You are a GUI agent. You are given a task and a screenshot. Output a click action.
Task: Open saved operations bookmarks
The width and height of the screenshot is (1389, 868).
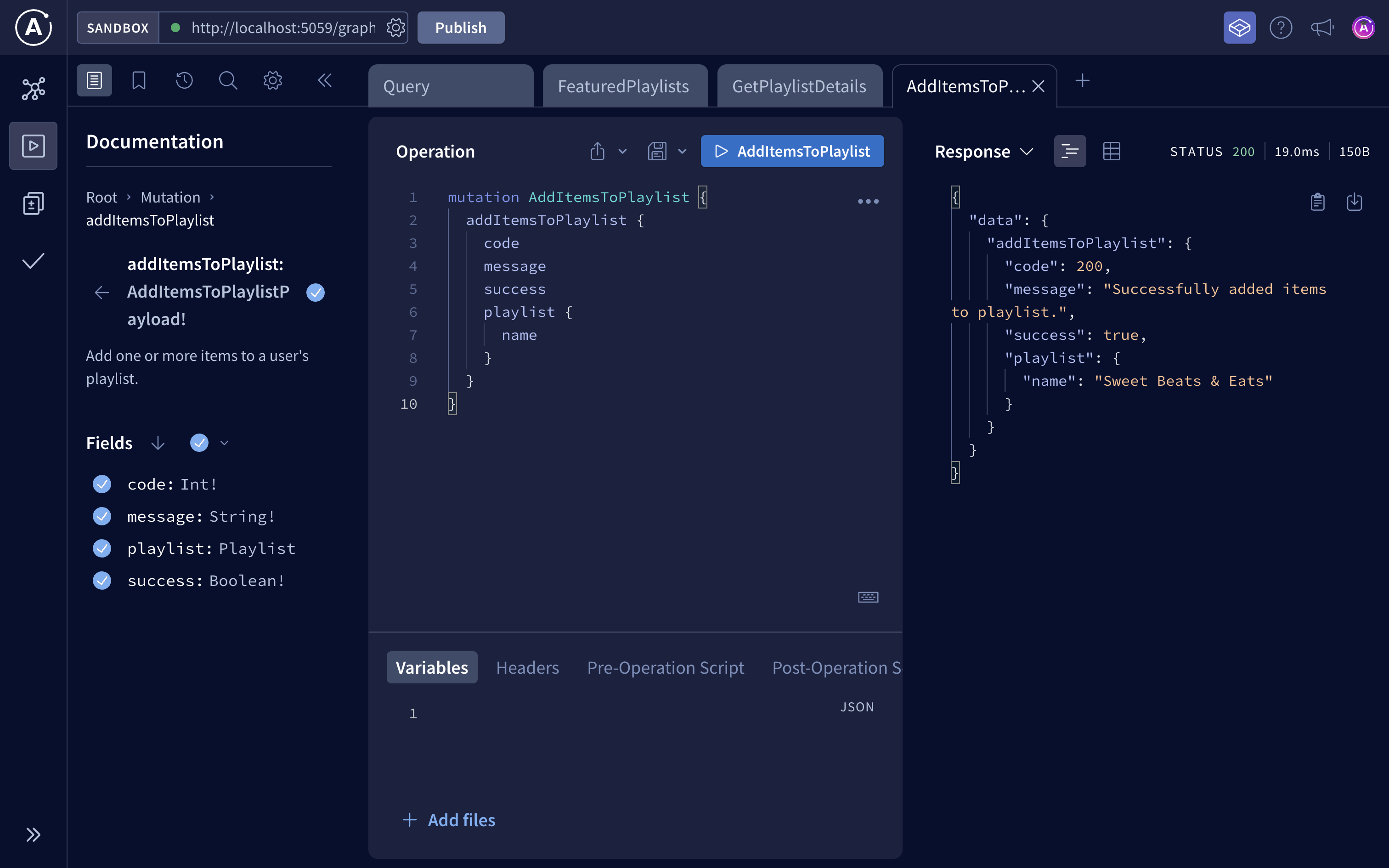[138, 80]
